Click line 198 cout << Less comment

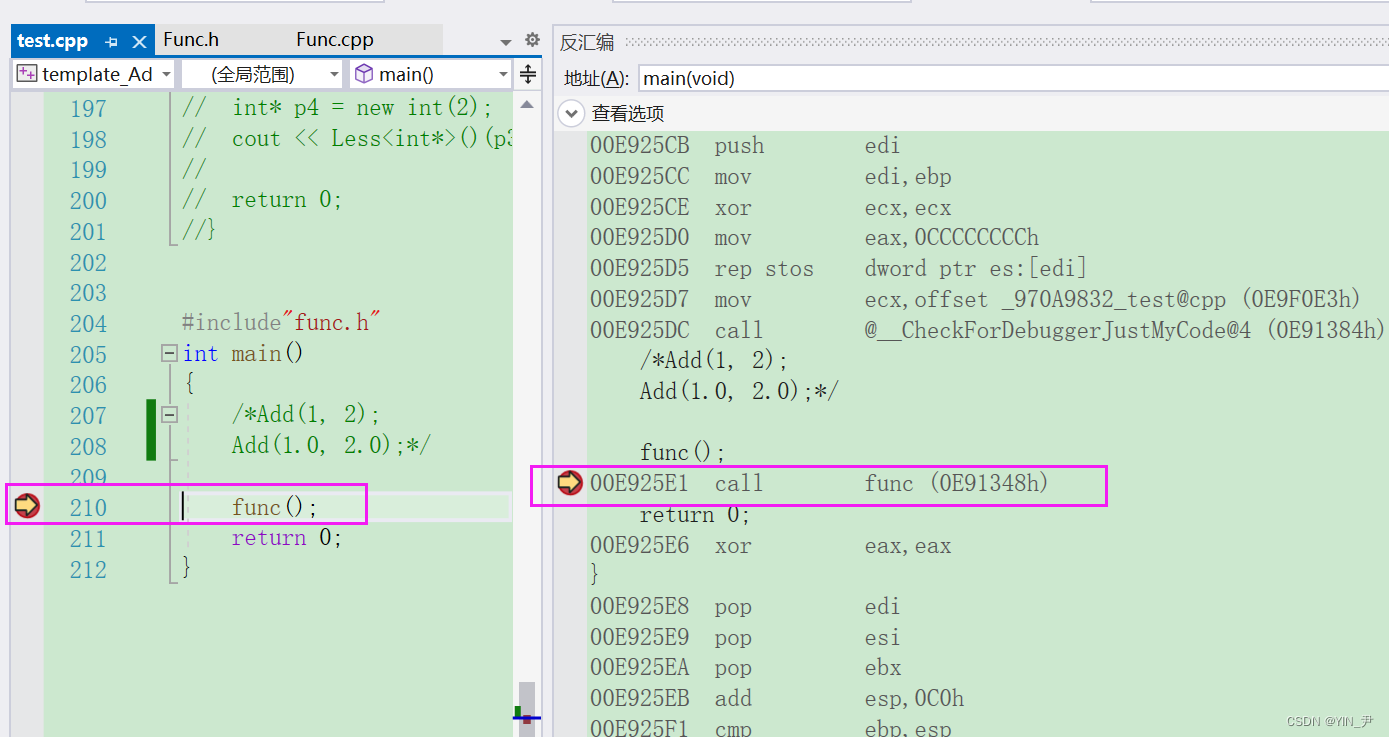[347, 139]
